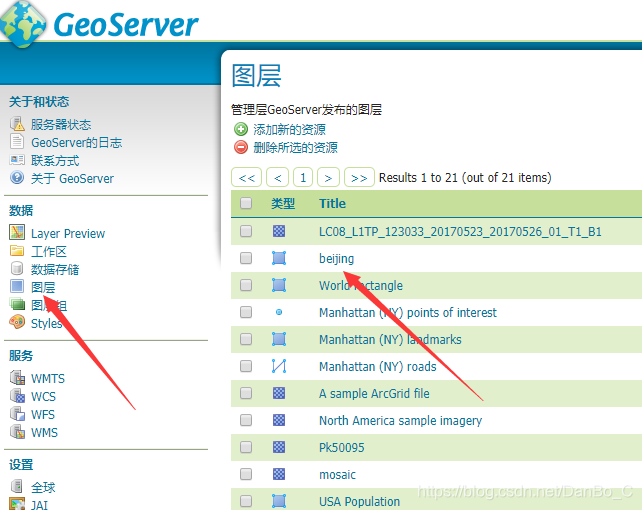Click the About GeoServer question mark icon

(17, 178)
